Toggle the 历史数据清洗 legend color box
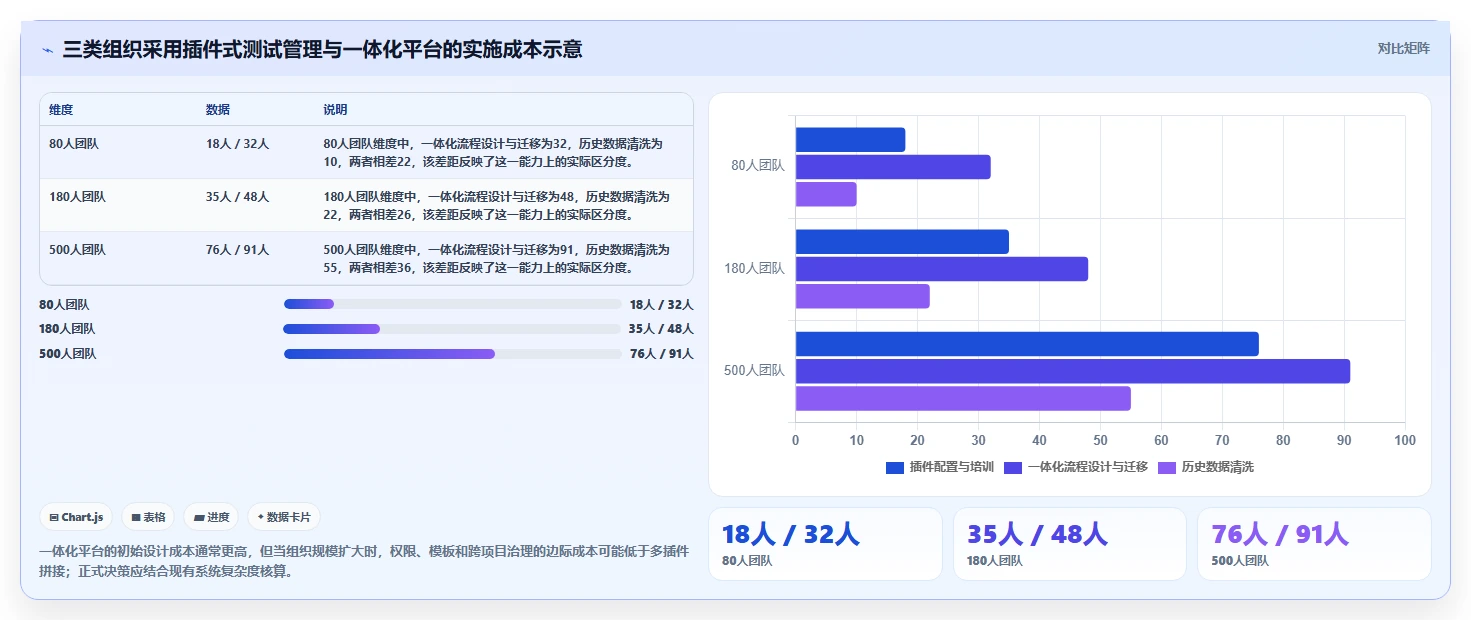The height and width of the screenshot is (620, 1471). click(x=1167, y=467)
